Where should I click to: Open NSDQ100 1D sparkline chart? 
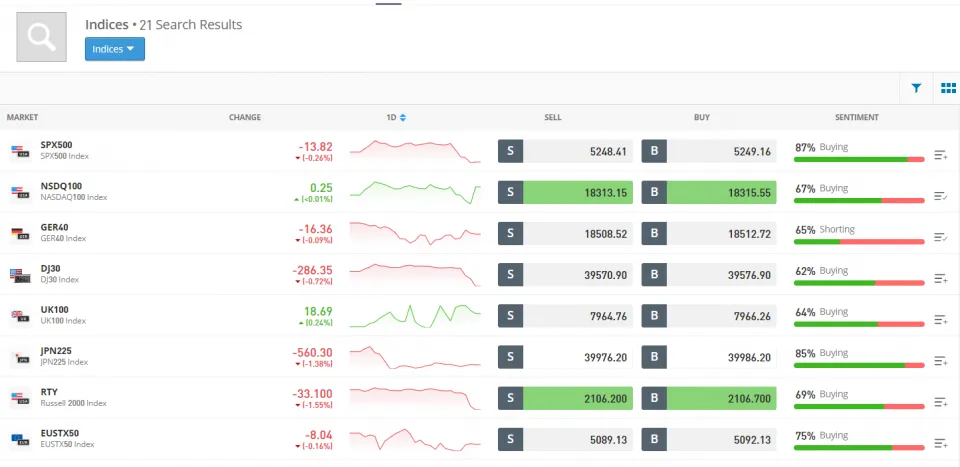(x=415, y=192)
